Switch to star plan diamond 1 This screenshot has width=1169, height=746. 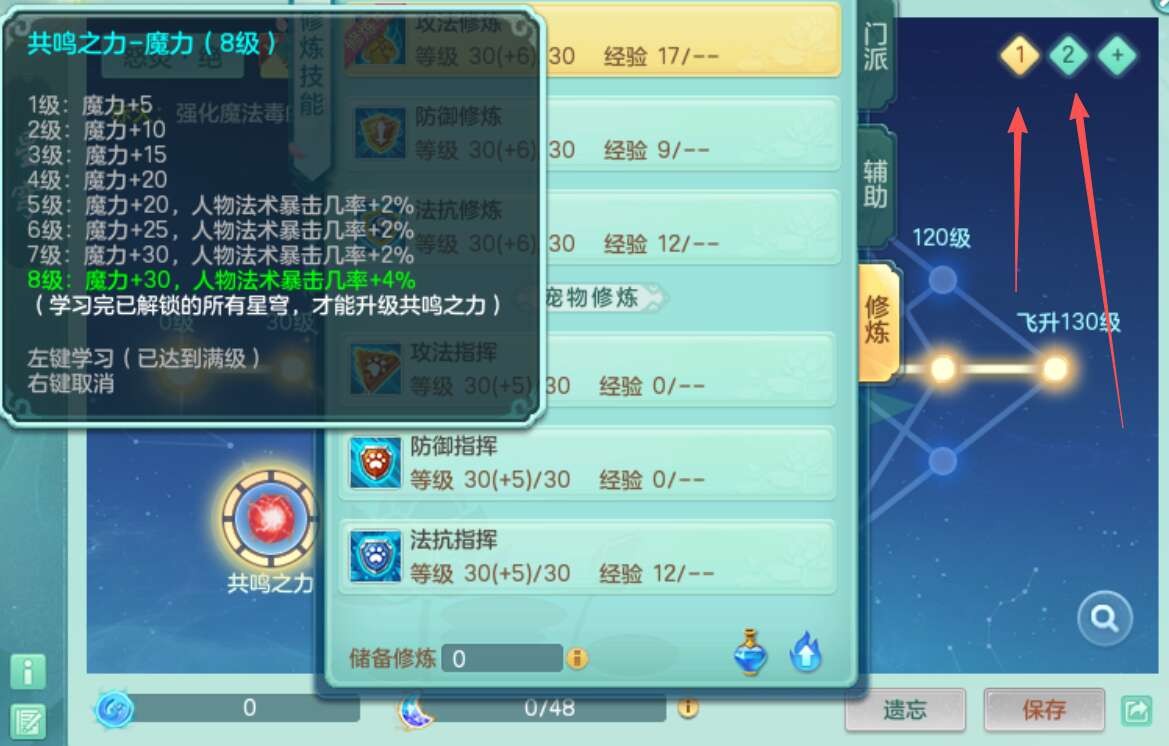click(x=1019, y=54)
